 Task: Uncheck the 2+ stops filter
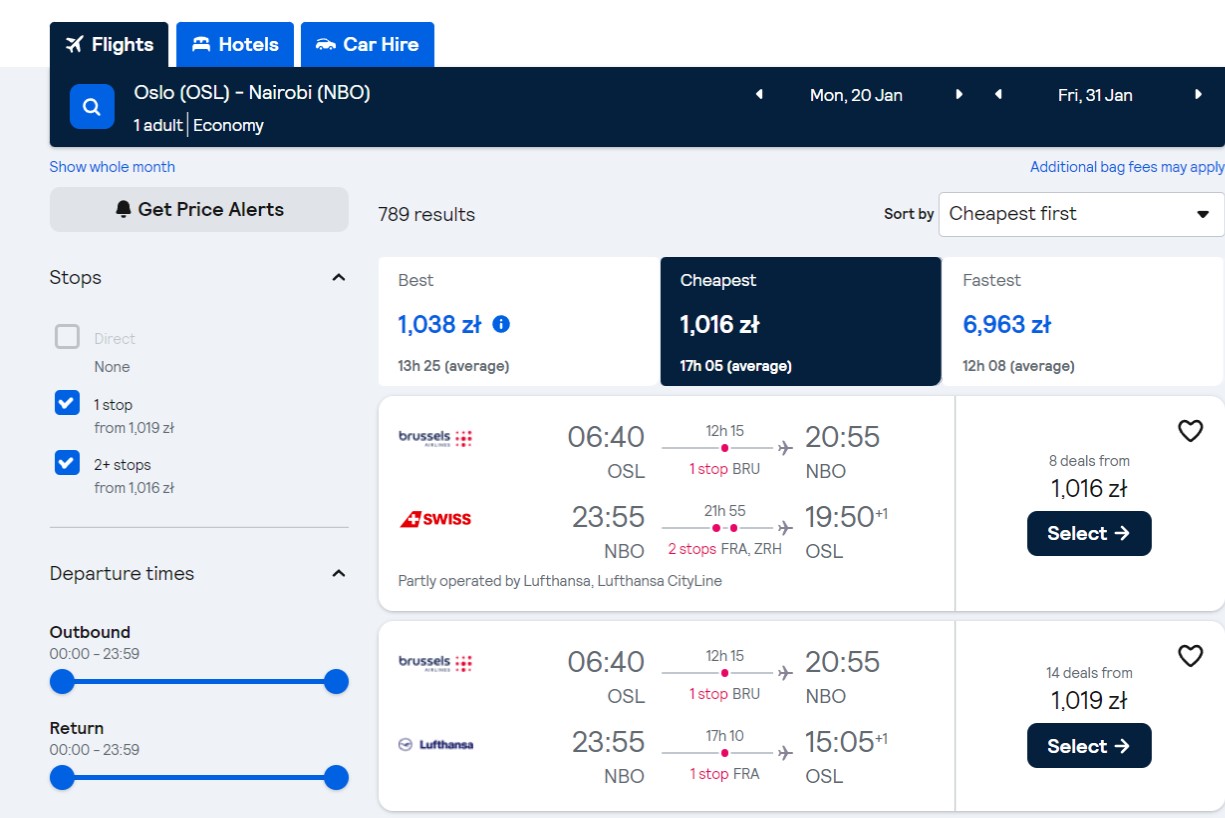click(67, 463)
